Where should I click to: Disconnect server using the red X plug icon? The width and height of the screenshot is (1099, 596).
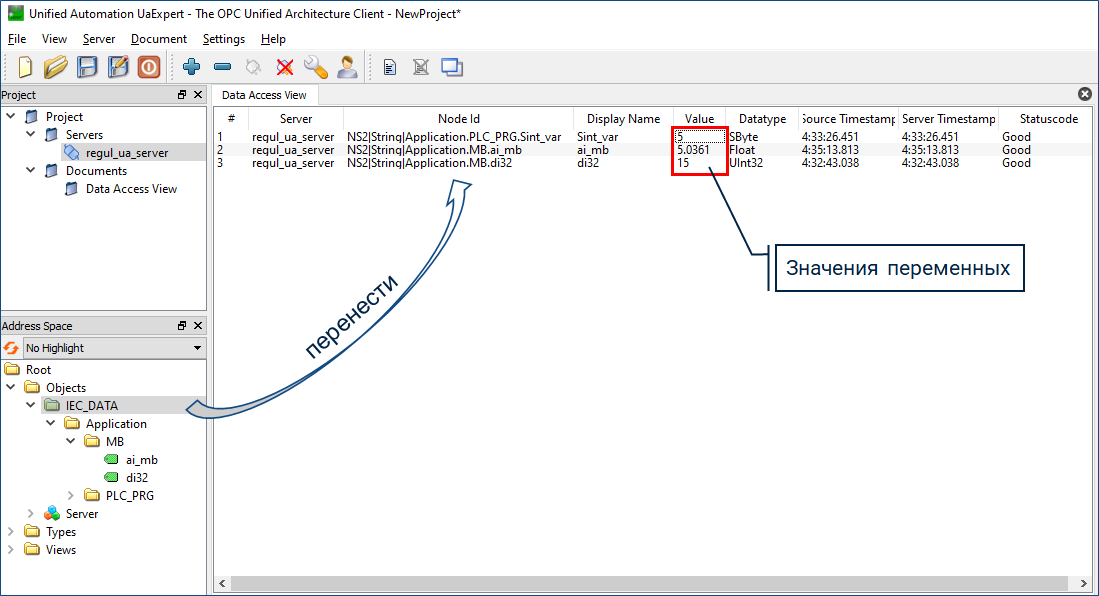coord(285,67)
